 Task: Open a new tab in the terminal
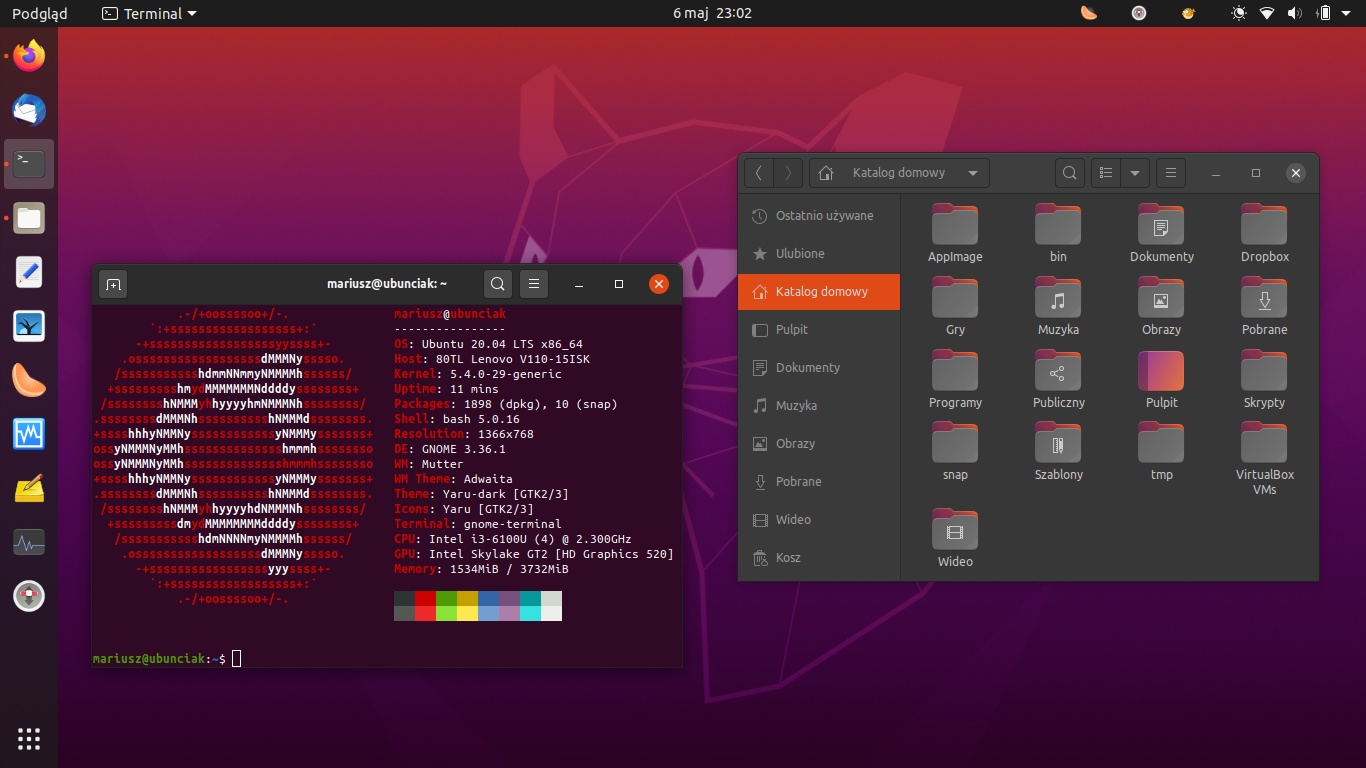pyautogui.click(x=114, y=285)
